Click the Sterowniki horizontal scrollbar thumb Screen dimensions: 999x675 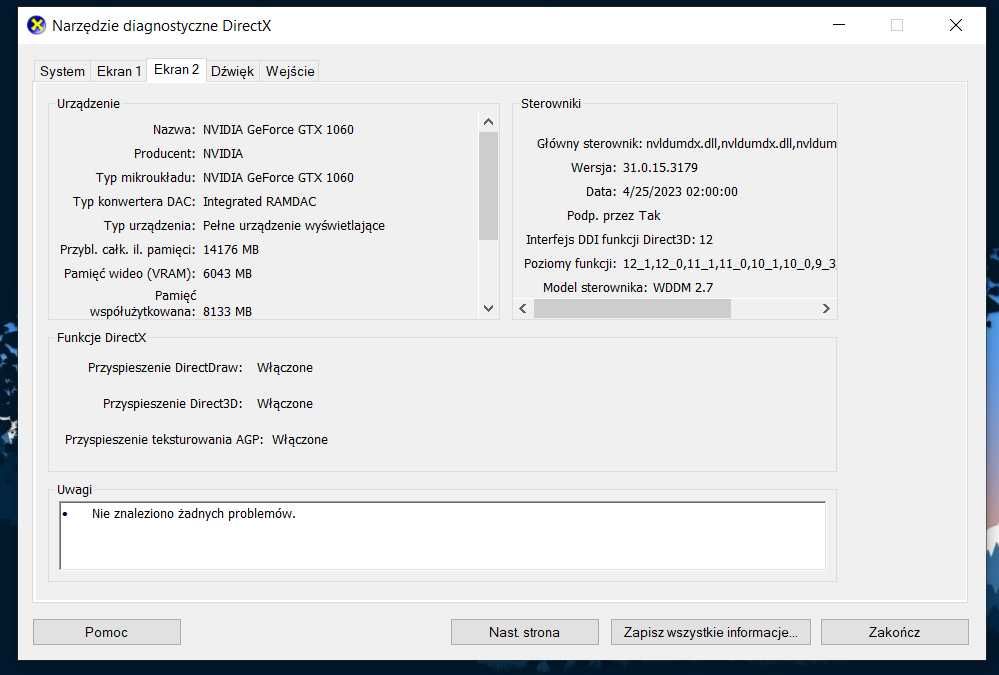tap(632, 308)
